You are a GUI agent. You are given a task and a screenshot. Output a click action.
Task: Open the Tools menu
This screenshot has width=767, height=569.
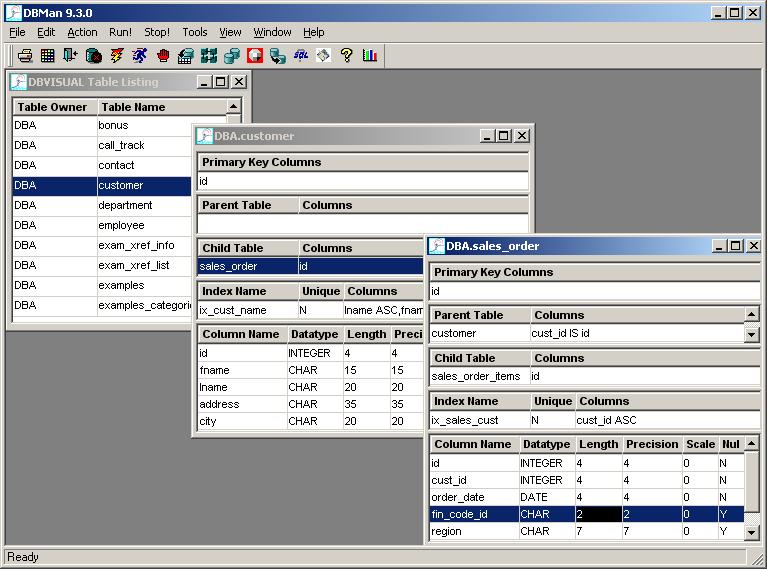click(195, 32)
